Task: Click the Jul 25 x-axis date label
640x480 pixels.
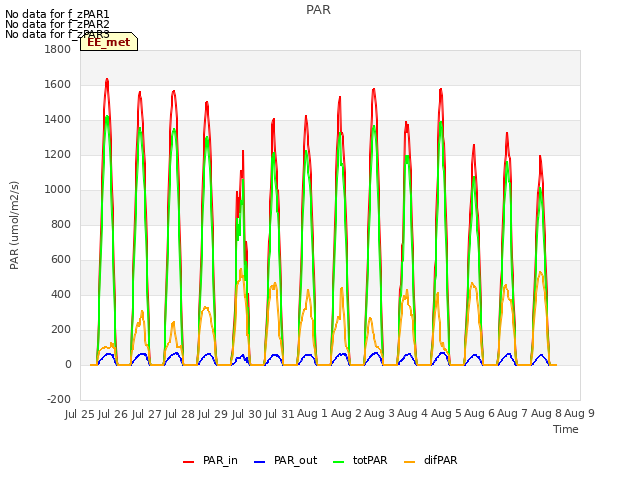Action: click(x=80, y=414)
